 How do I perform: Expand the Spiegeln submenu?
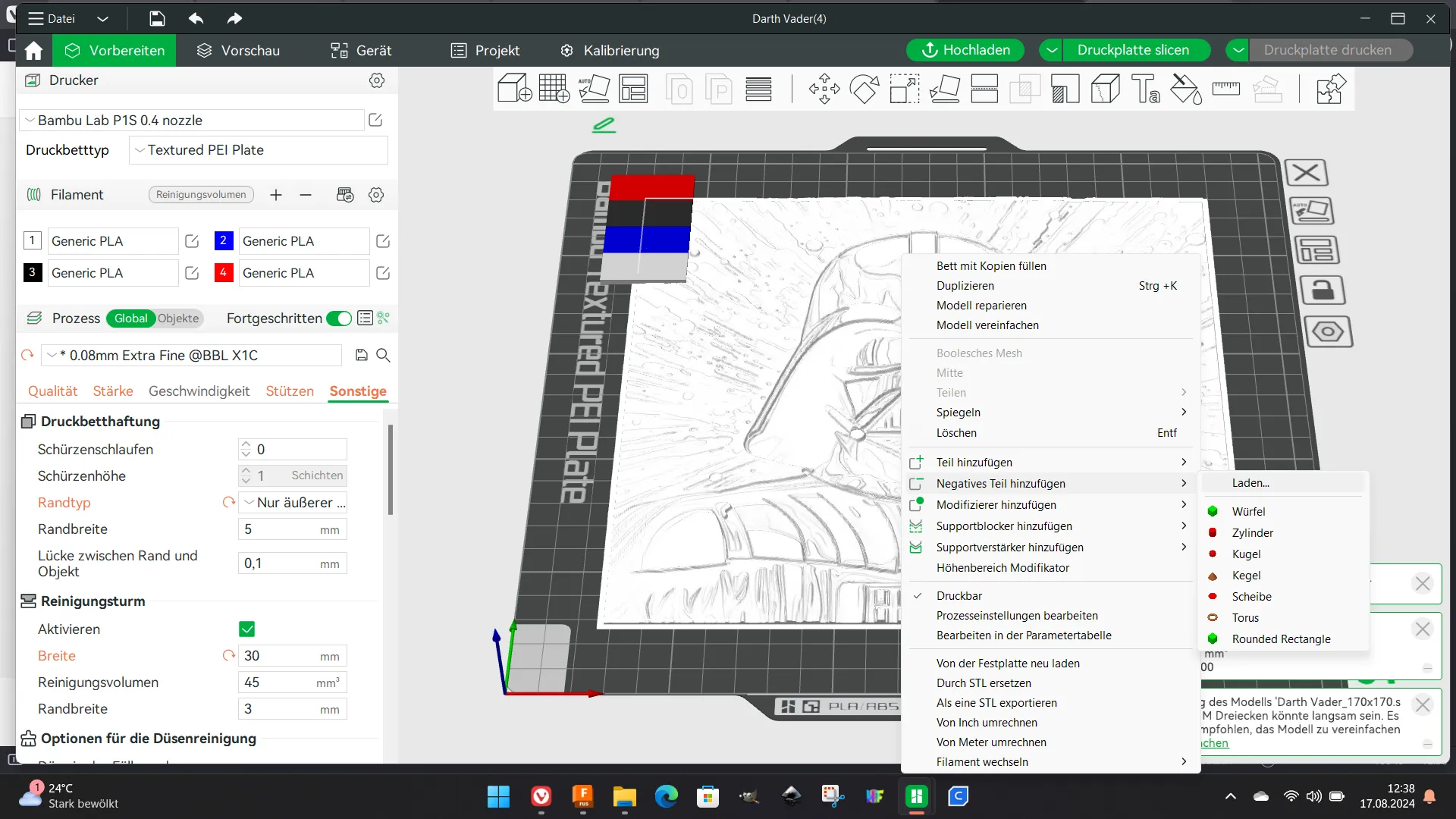(1050, 413)
